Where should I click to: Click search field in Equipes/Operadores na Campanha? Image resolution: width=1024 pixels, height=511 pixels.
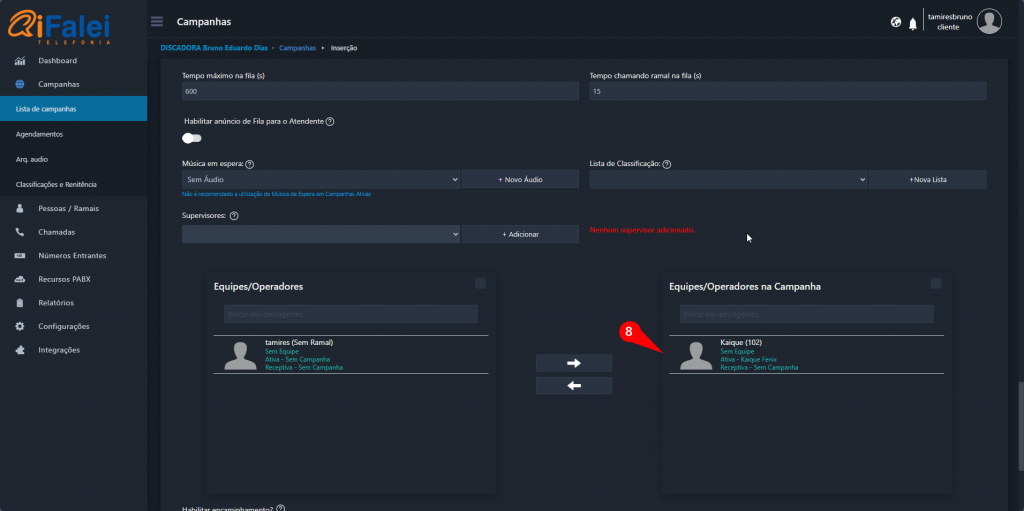807,314
